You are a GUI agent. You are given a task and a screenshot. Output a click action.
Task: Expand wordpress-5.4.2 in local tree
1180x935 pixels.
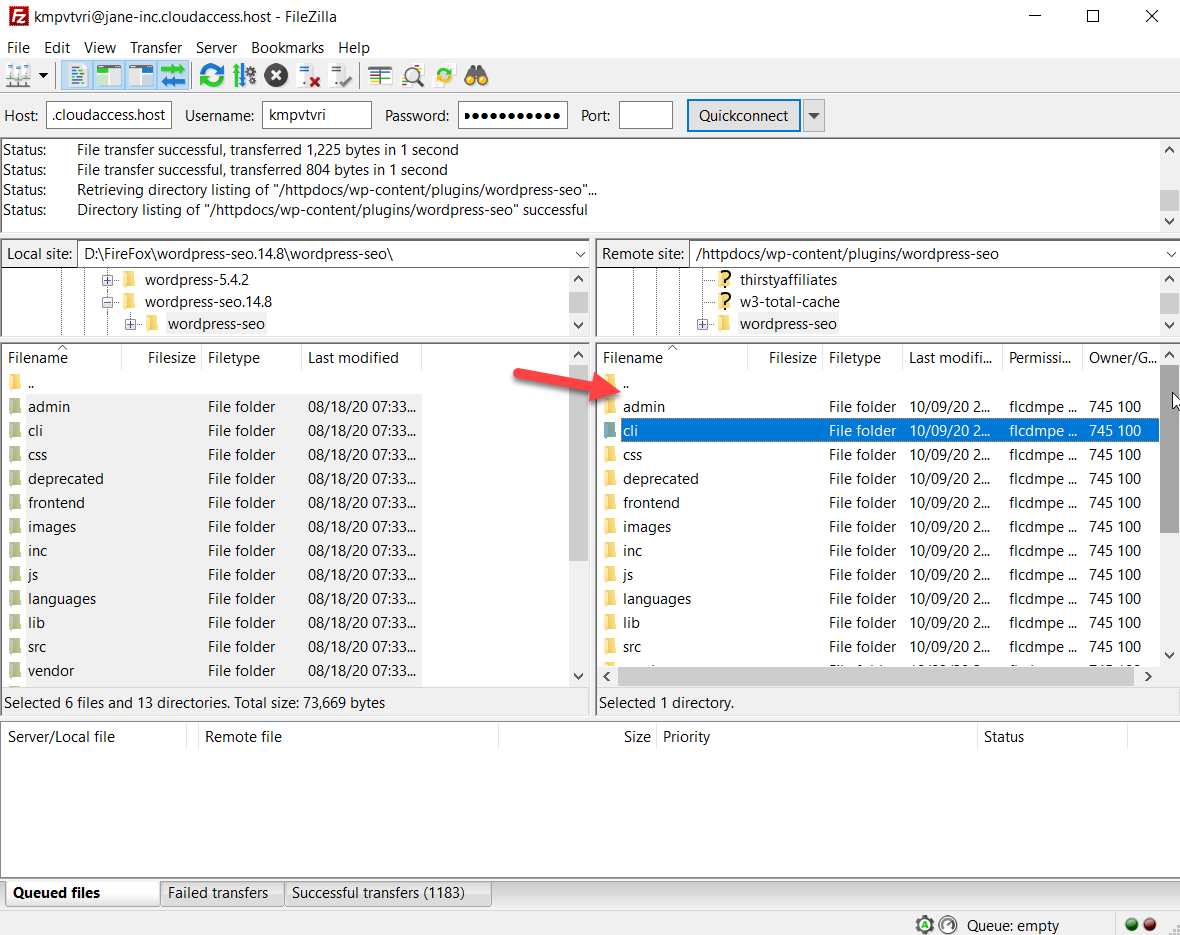(108, 280)
